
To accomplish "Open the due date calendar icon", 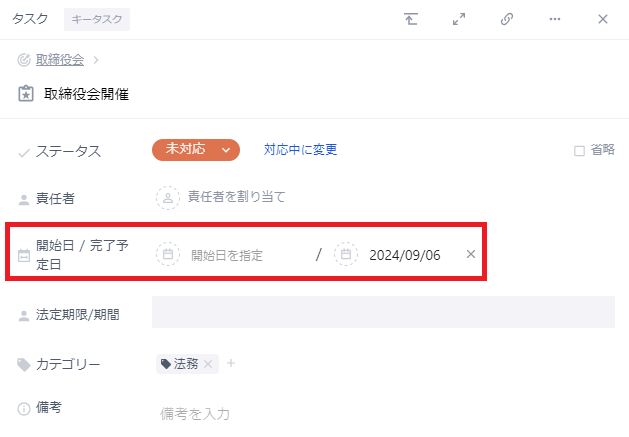I will [346, 254].
